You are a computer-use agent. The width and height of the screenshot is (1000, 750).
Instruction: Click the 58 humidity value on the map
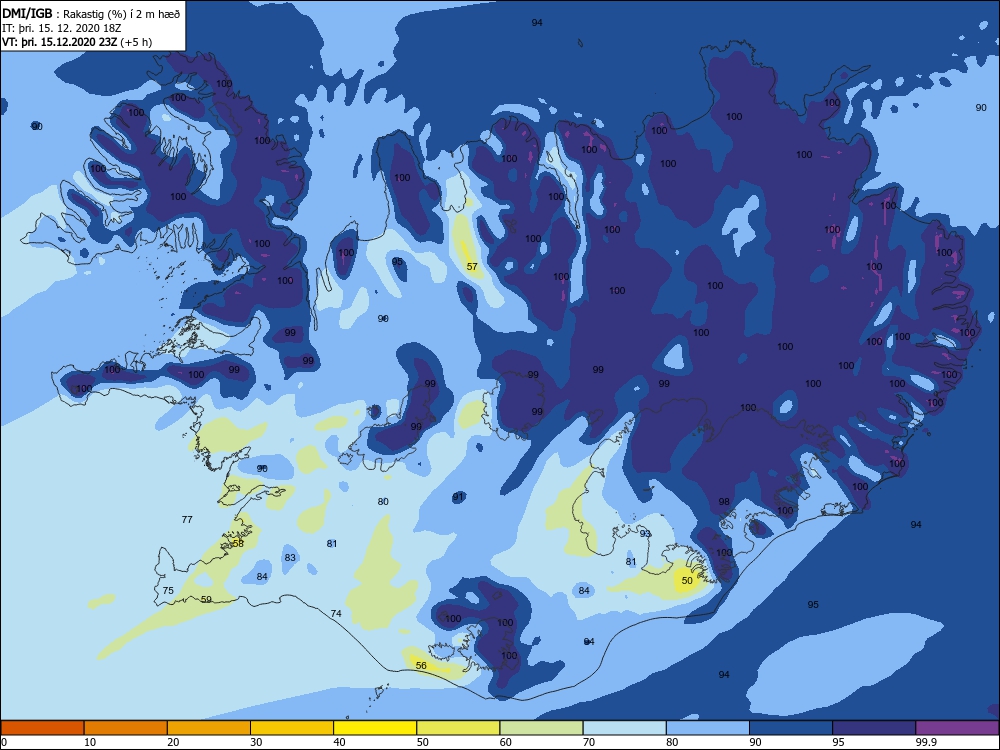pos(238,543)
